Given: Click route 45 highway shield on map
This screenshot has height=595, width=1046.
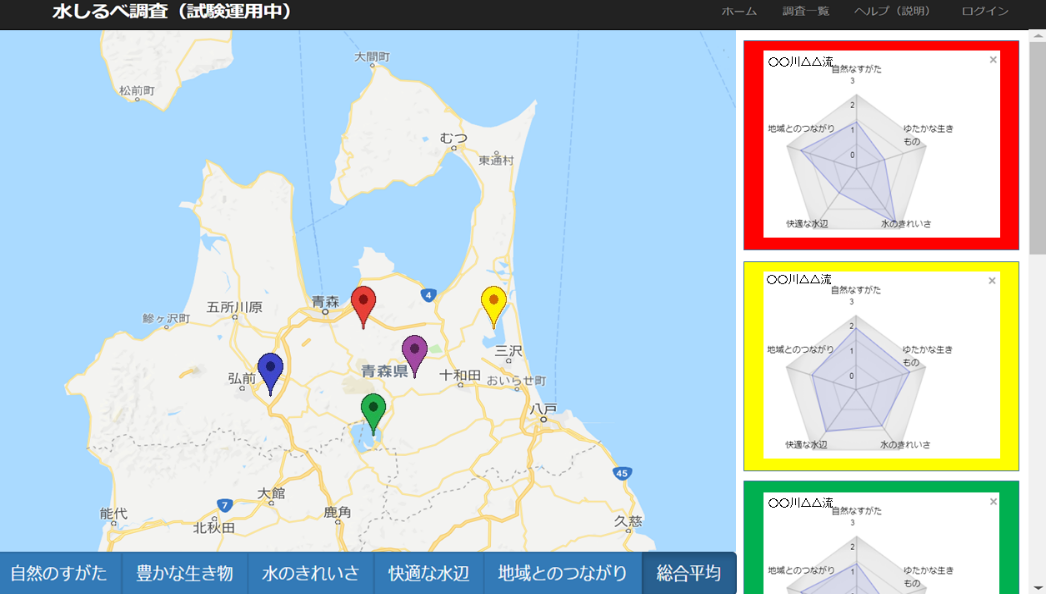Looking at the screenshot, I should click(x=622, y=473).
